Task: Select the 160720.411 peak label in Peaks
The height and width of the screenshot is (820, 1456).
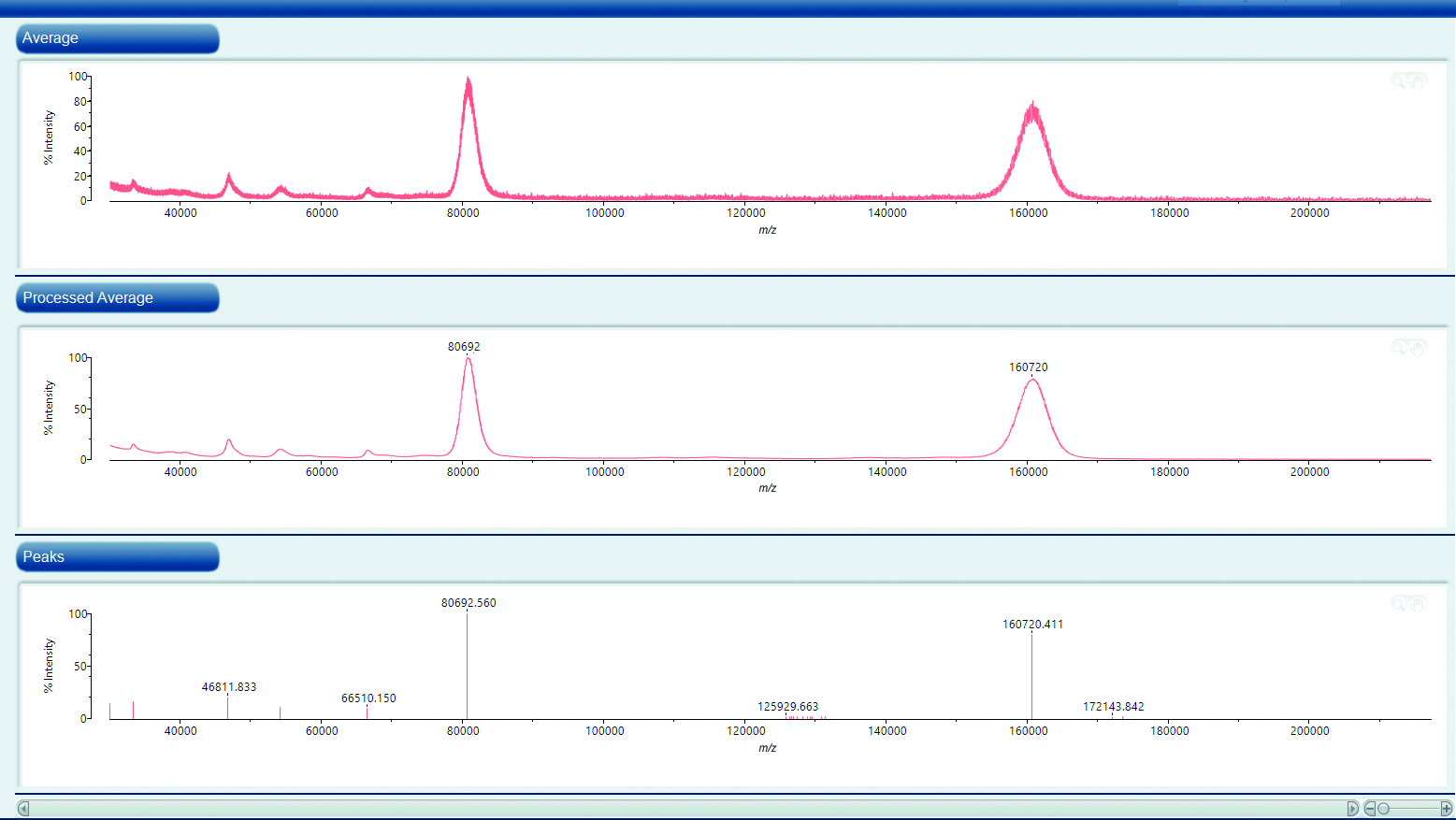Action: tap(1032, 625)
